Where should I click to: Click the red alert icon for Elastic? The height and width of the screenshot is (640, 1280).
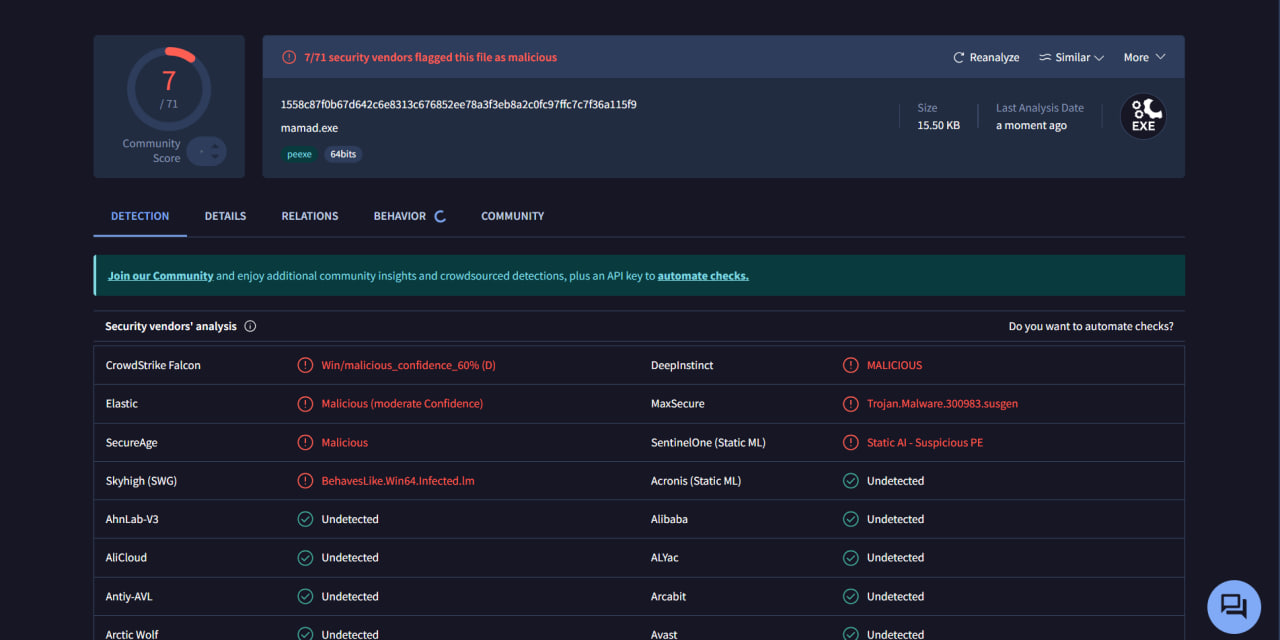coord(305,404)
